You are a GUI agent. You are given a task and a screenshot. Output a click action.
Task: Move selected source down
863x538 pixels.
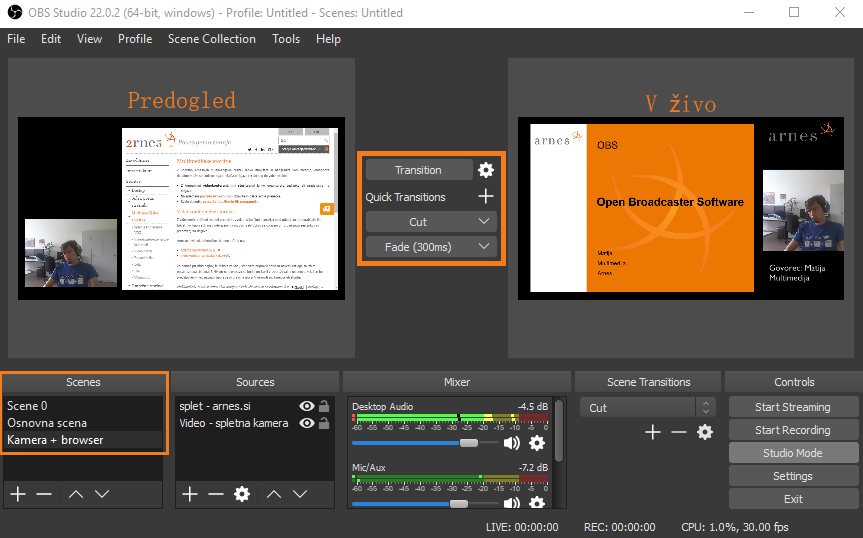pyautogui.click(x=300, y=494)
